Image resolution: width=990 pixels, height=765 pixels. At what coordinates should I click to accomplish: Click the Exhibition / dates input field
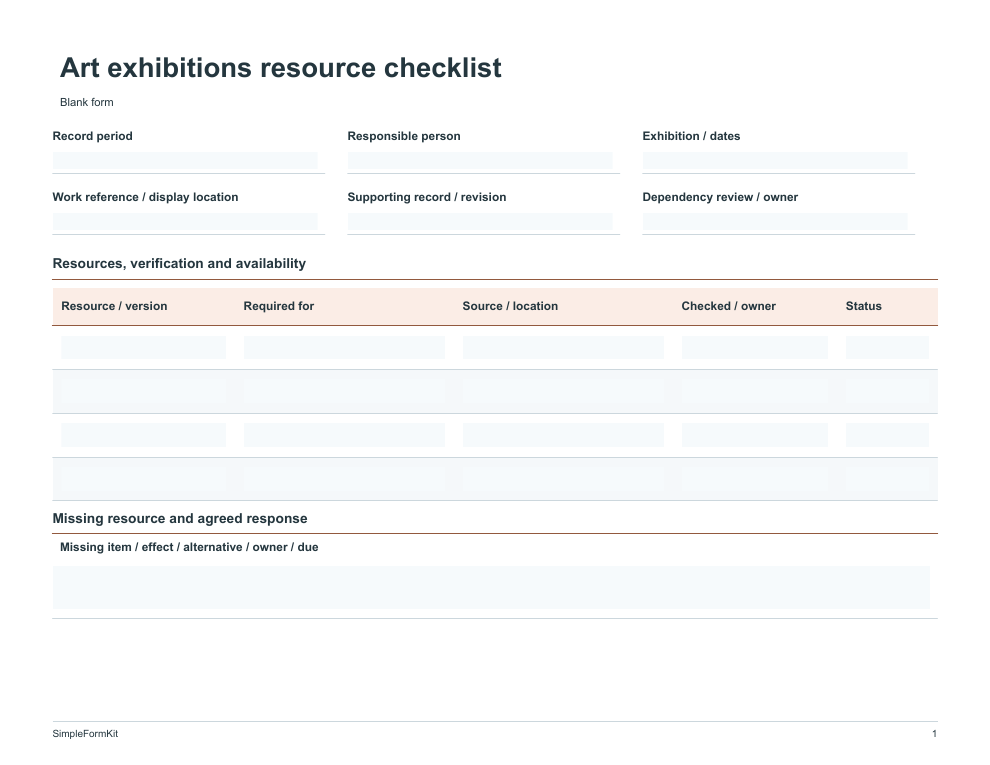[775, 162]
